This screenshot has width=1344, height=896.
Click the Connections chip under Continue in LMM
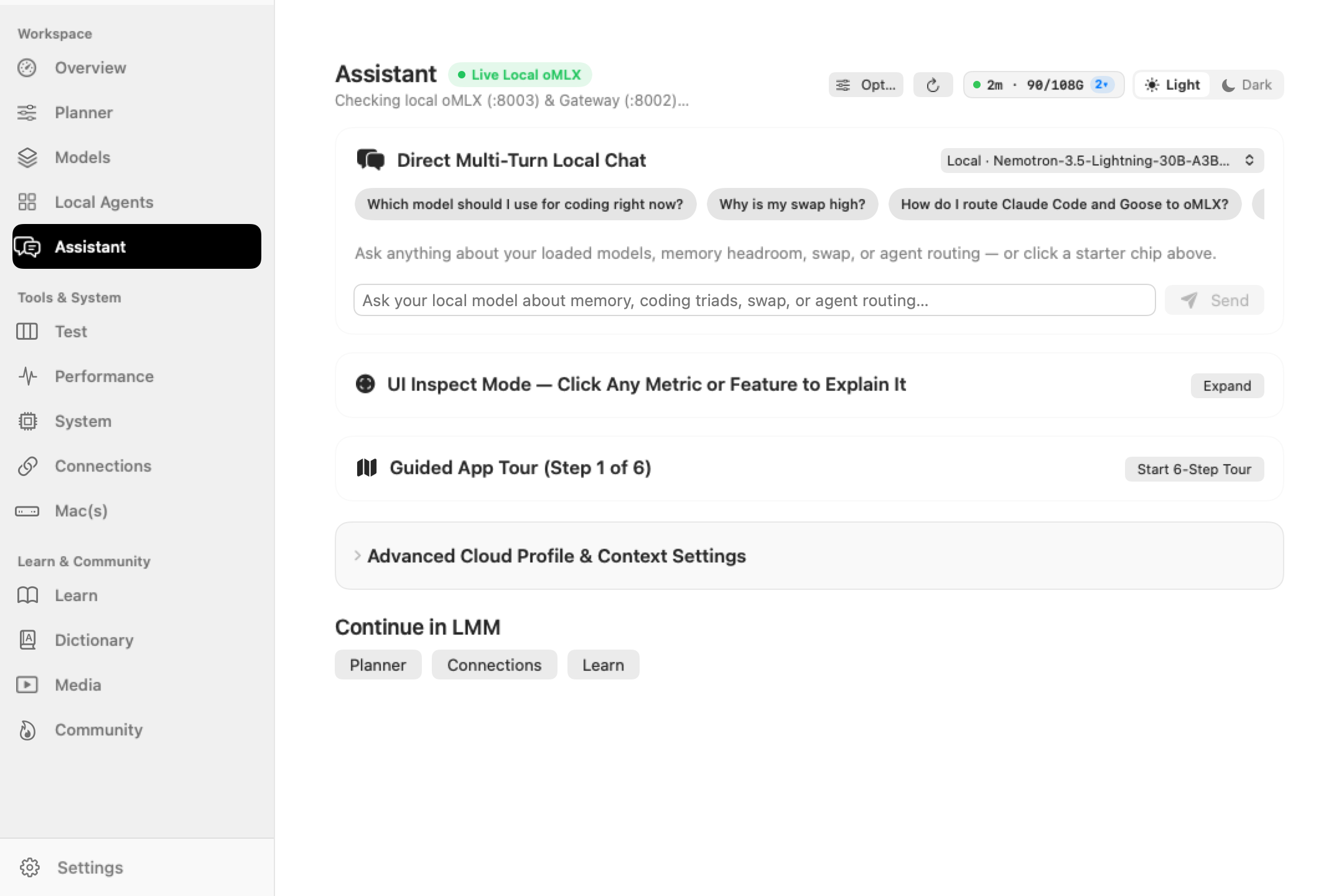coord(494,665)
